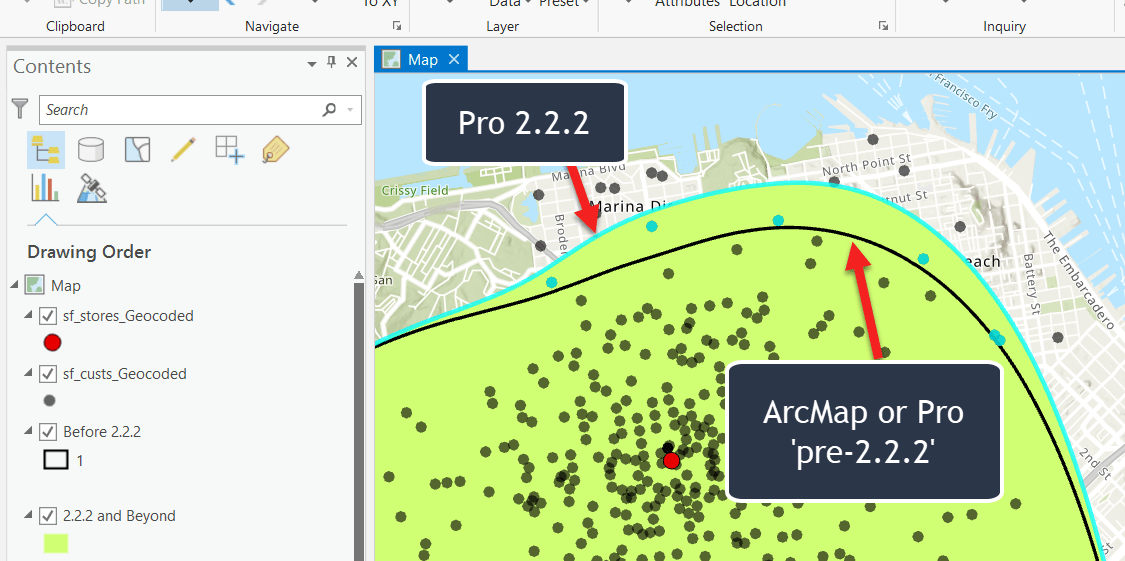Collapse the Map tree node

coord(15,286)
